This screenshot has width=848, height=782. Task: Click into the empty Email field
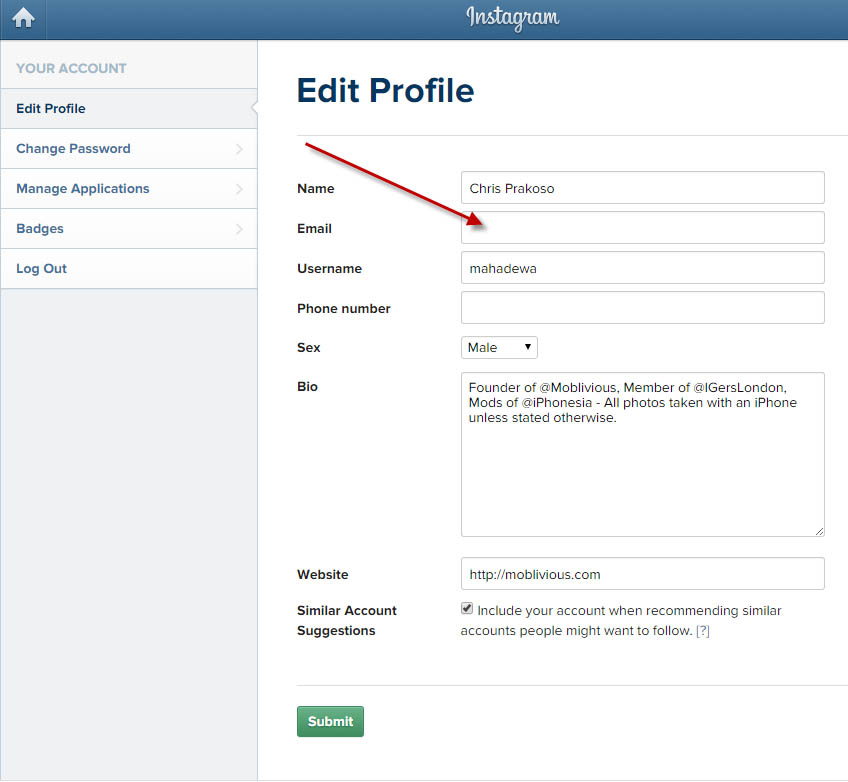(642, 228)
